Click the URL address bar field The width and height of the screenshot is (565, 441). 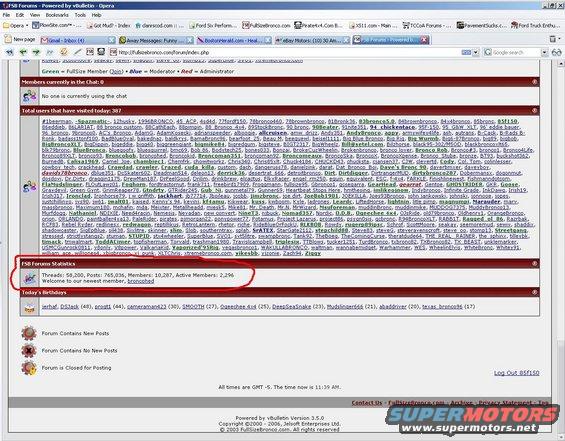pos(285,53)
